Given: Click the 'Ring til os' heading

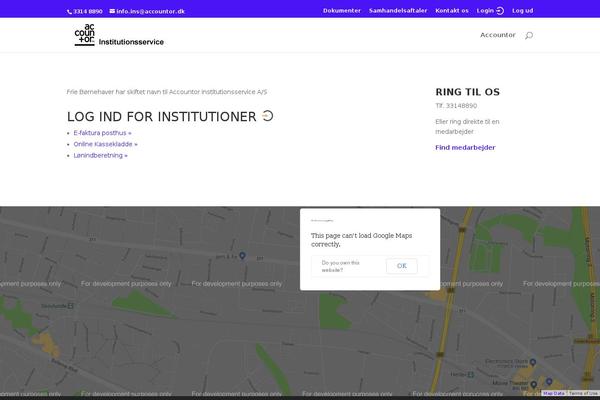Looking at the screenshot, I should [468, 92].
